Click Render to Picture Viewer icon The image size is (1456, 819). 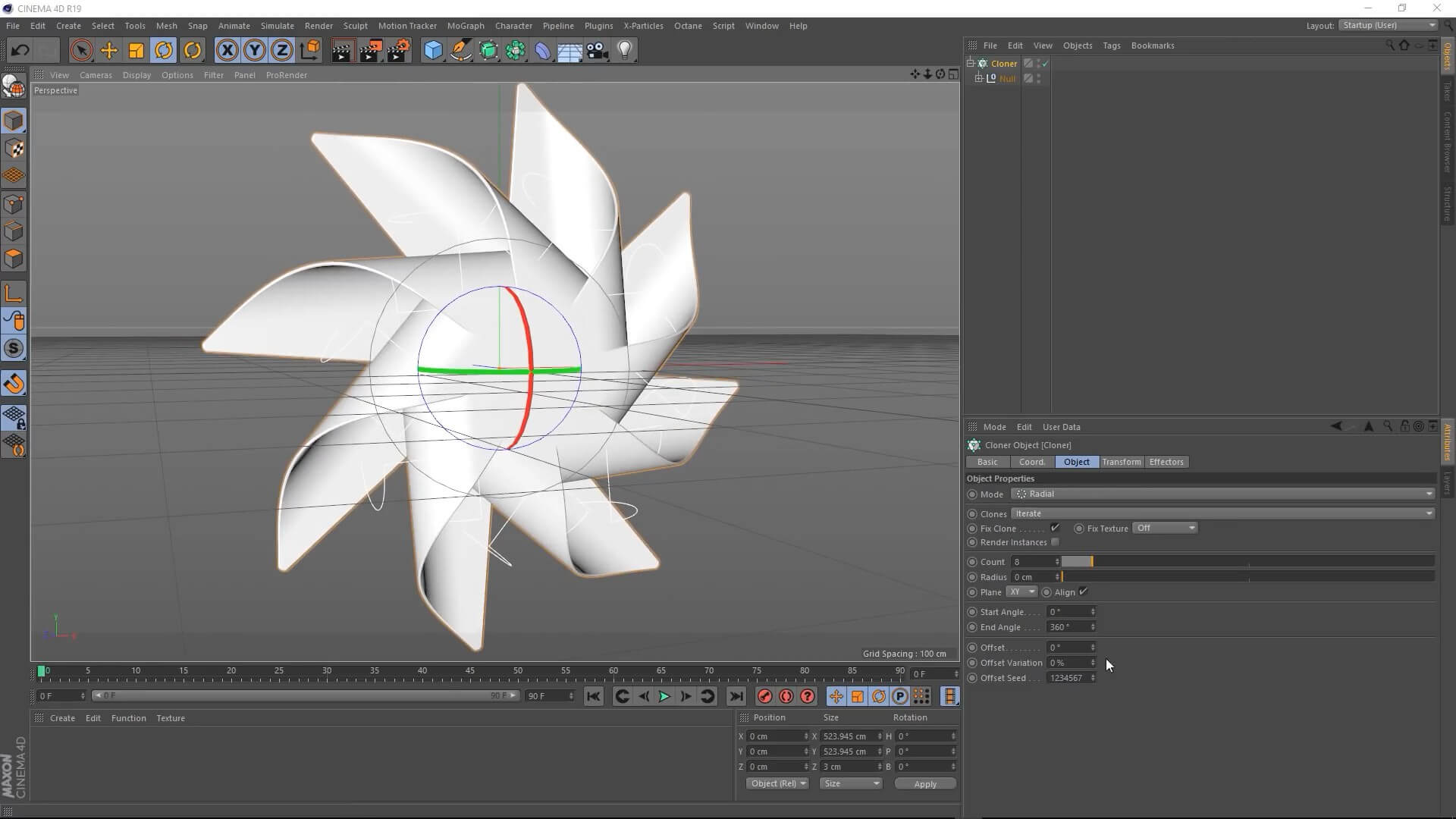click(x=370, y=51)
